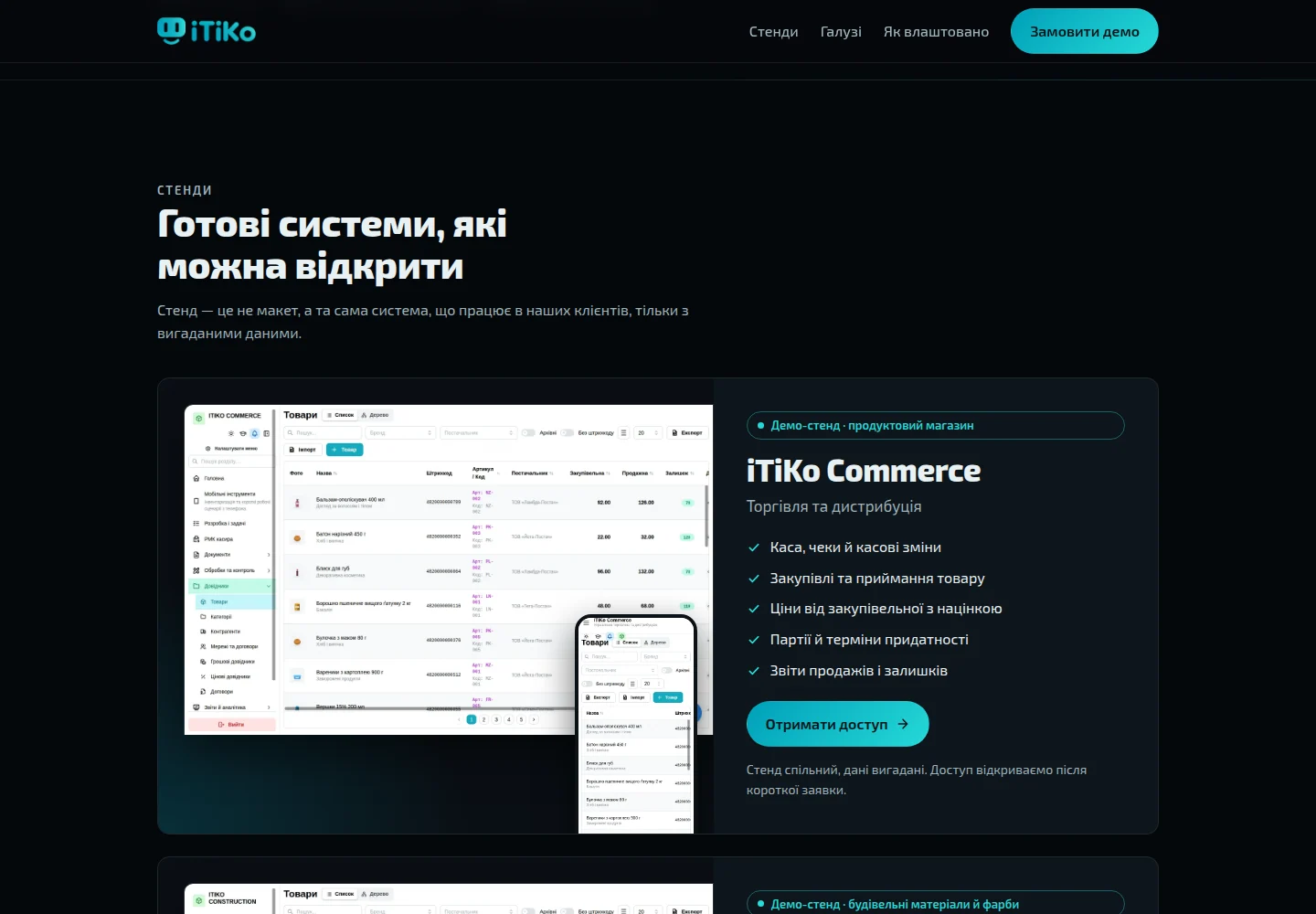Open the Галузі navigation item
1316x914 pixels.
tap(841, 32)
